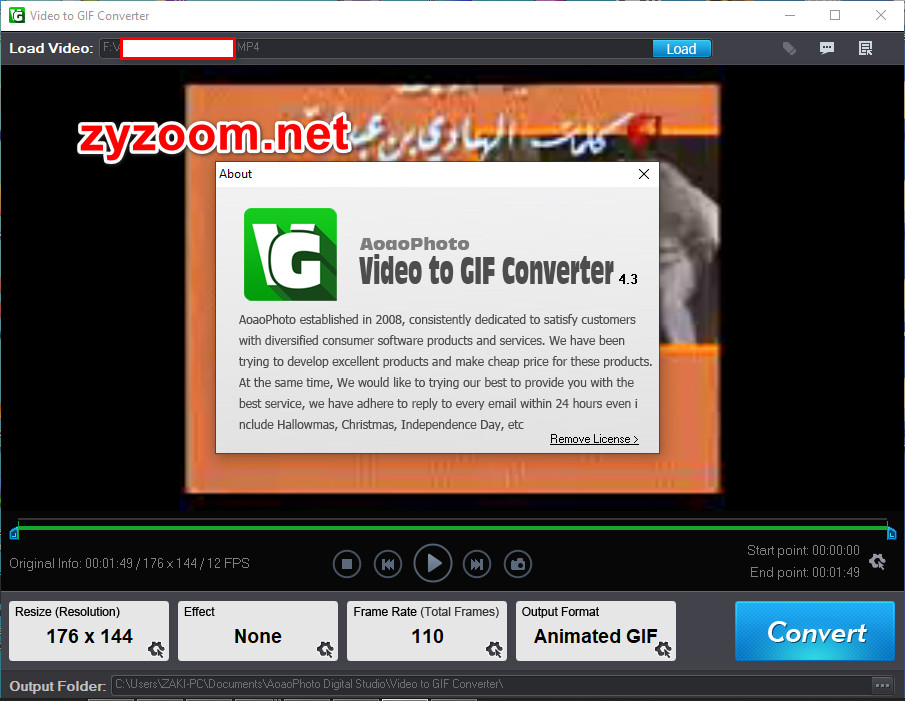905x701 pixels.
Task: Click the app icon in title bar
Action: 17,15
